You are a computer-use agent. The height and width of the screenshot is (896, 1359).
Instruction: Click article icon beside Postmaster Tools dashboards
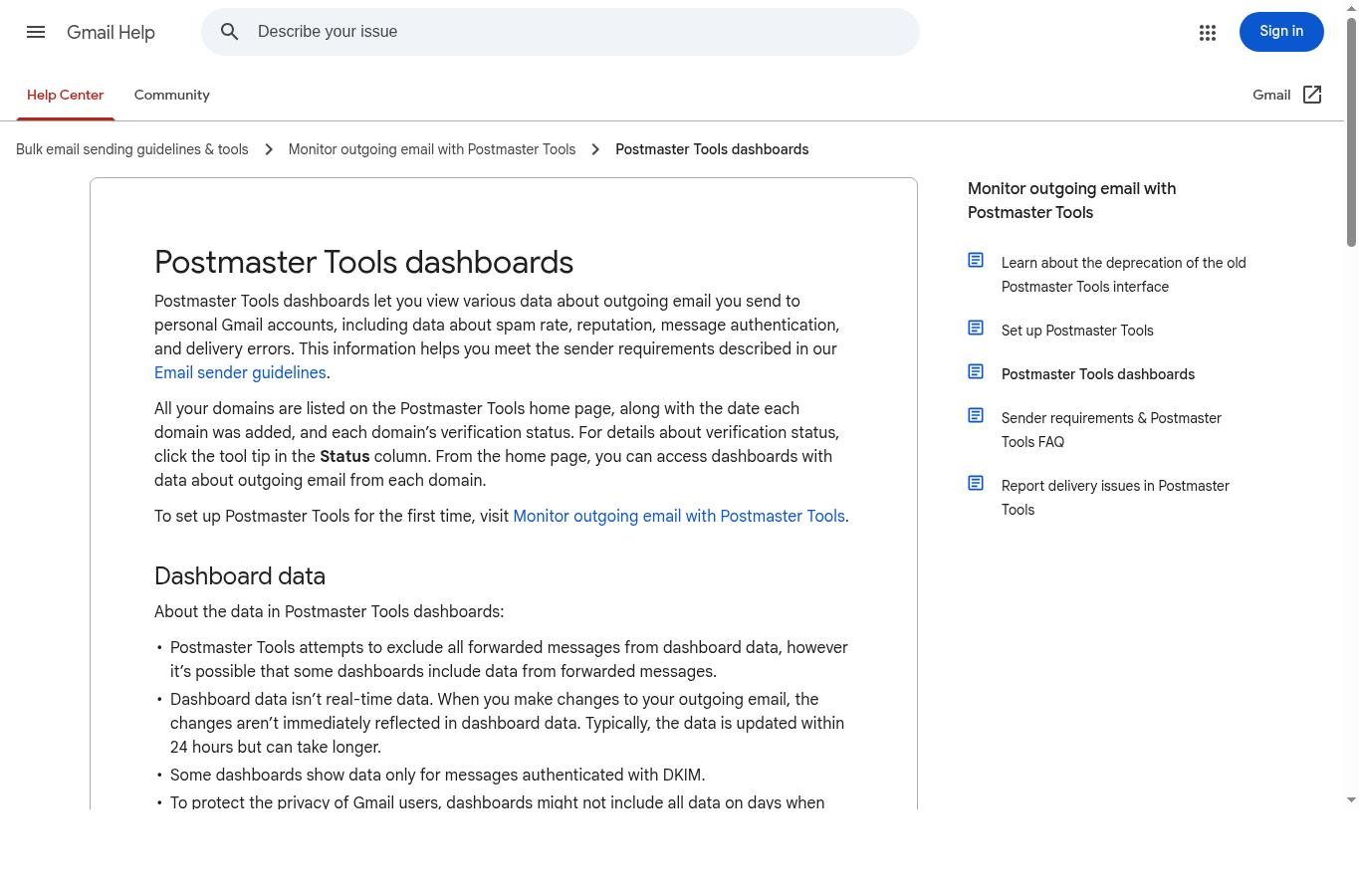click(x=976, y=371)
